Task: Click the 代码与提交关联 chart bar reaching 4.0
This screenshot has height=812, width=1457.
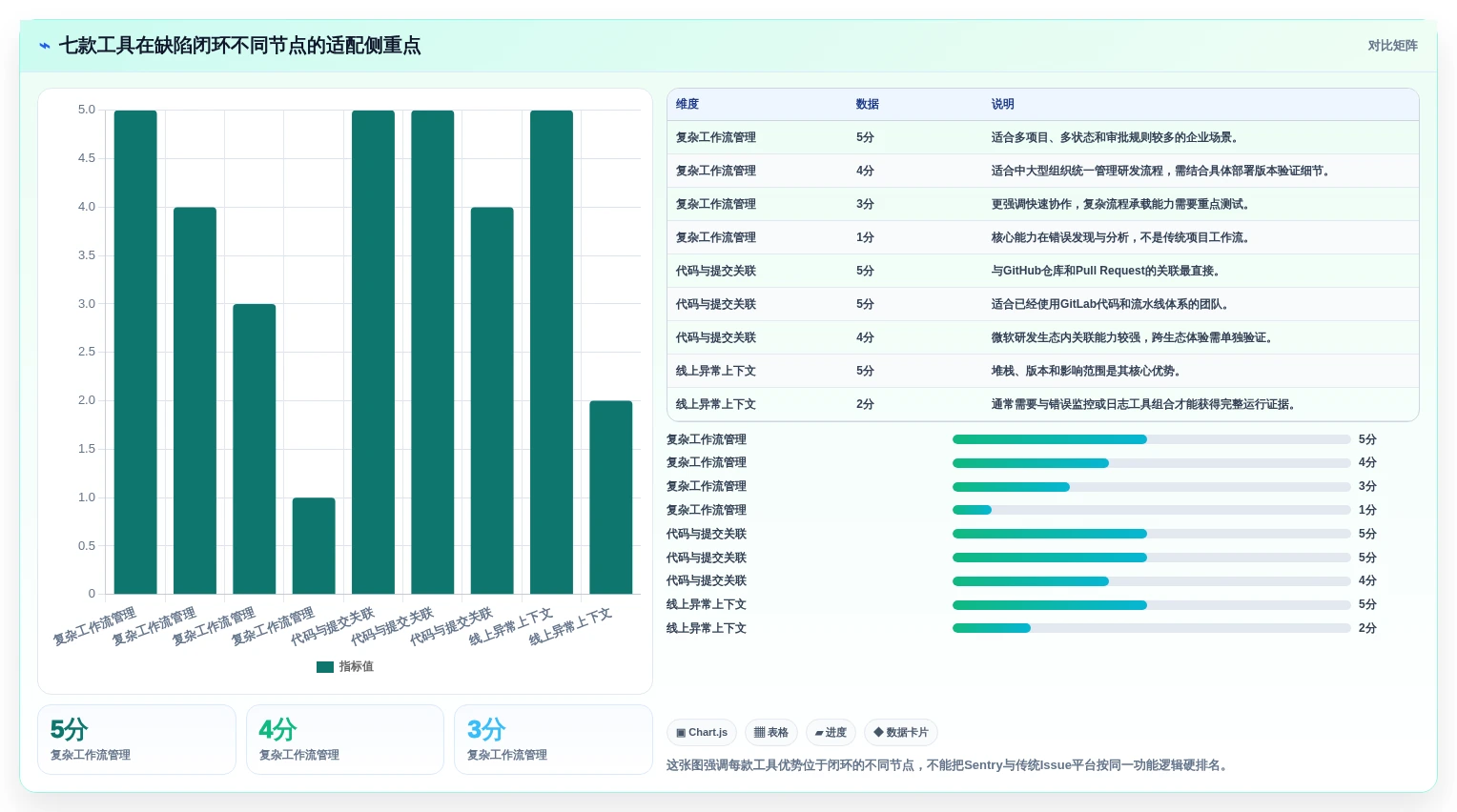Action: tap(492, 400)
